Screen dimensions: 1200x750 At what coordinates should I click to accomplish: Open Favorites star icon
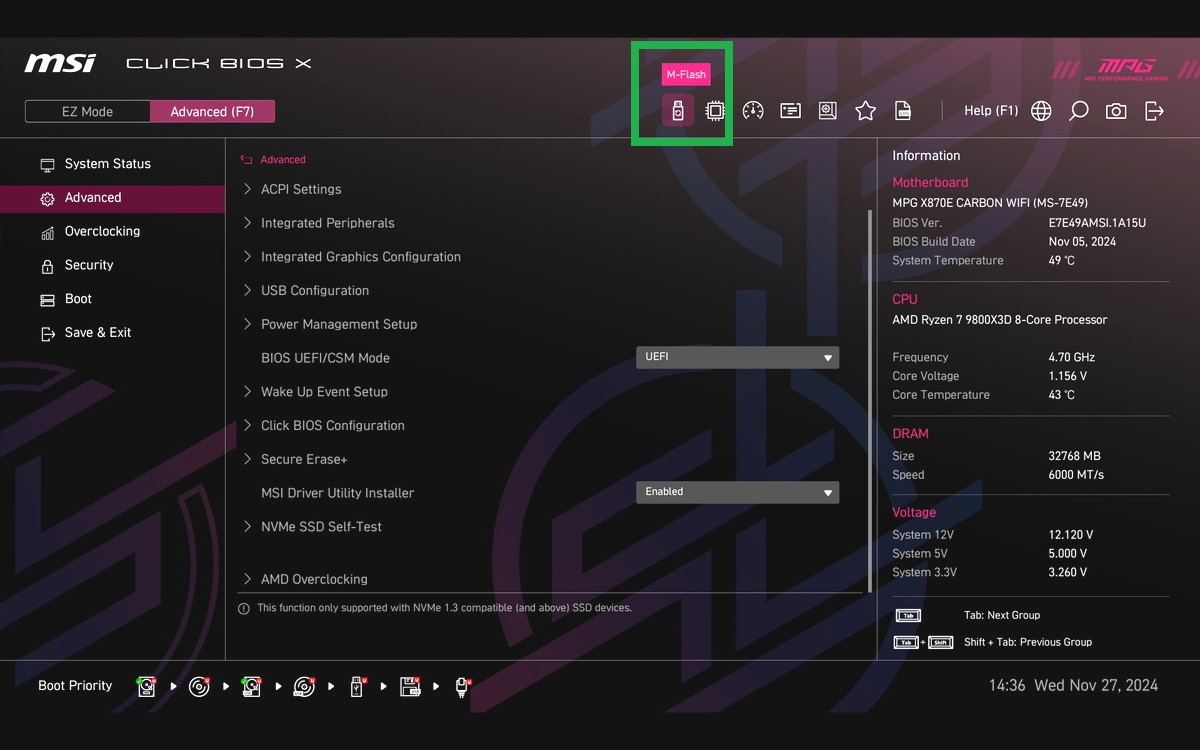click(865, 111)
